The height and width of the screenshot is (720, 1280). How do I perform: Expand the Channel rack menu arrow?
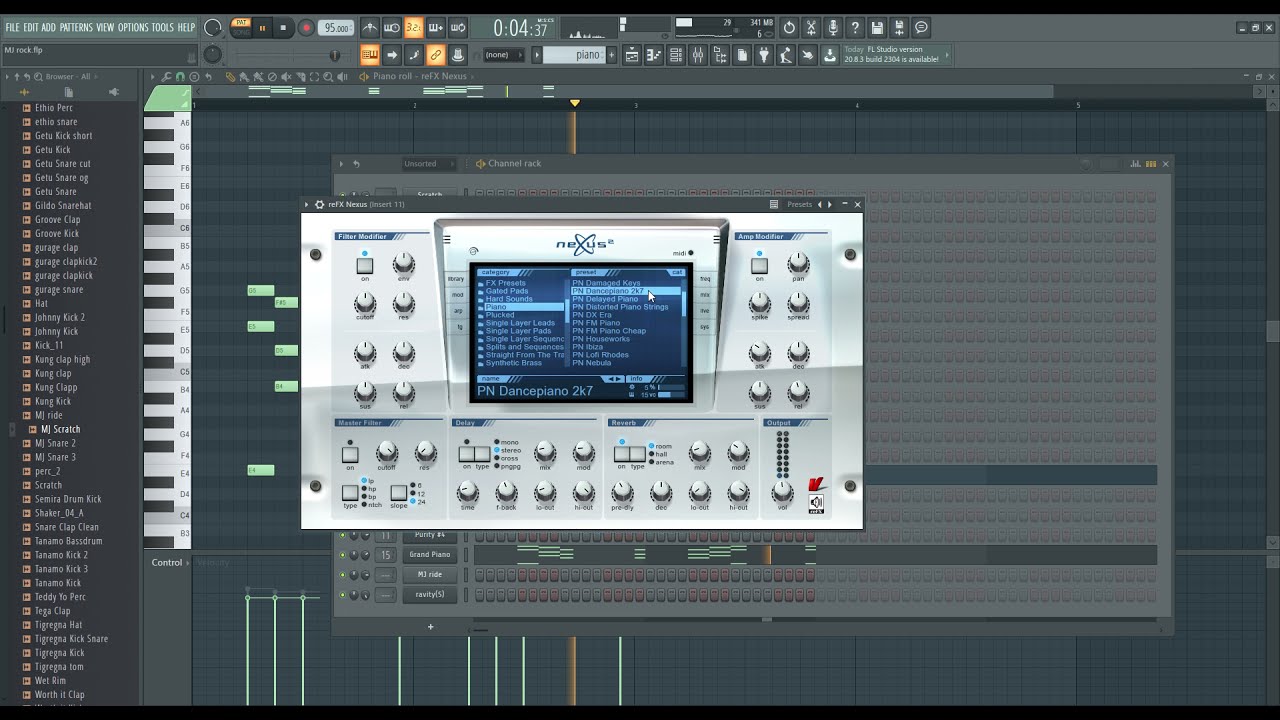(x=341, y=164)
